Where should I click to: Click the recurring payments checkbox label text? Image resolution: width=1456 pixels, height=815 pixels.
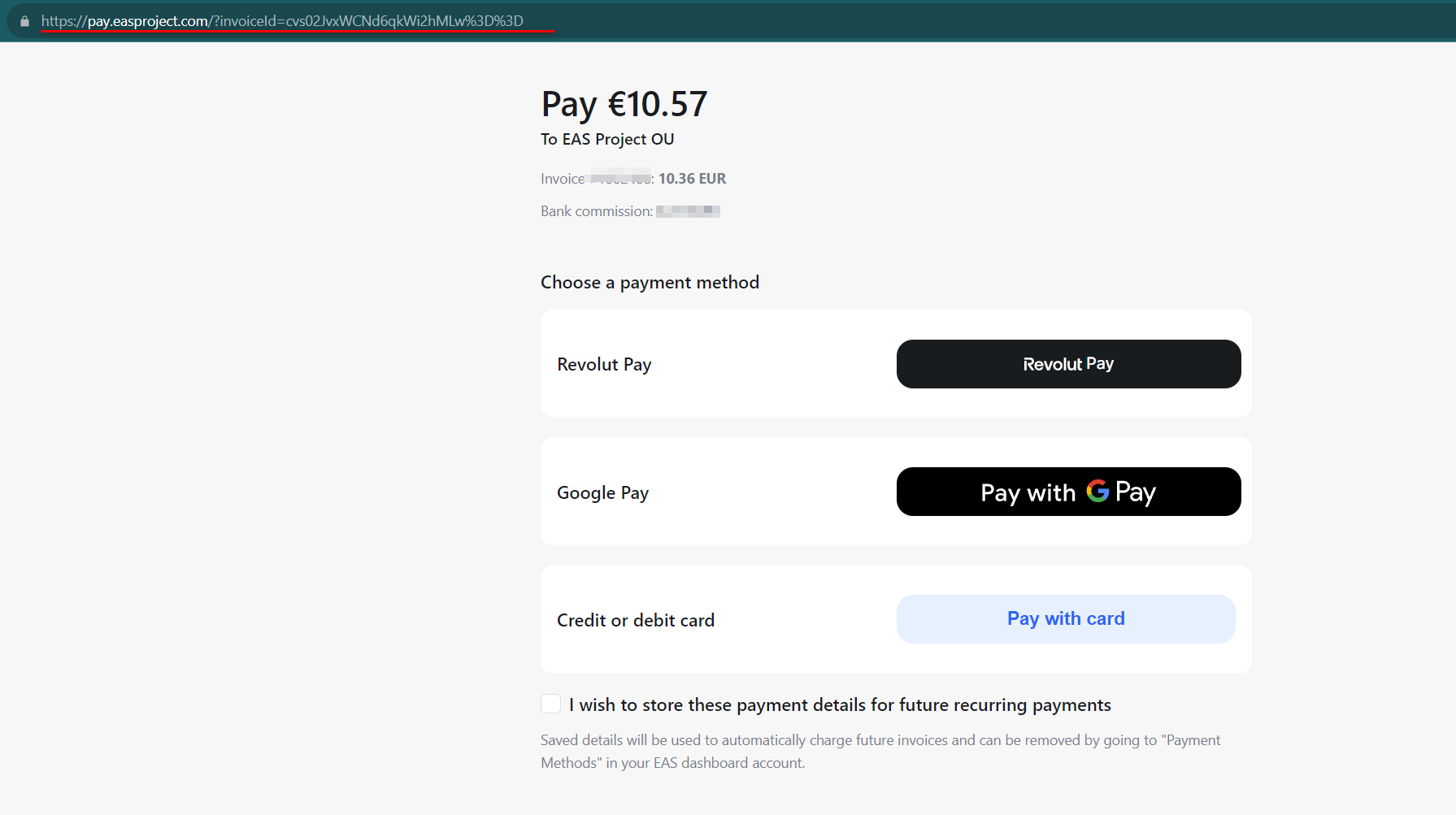coord(840,705)
